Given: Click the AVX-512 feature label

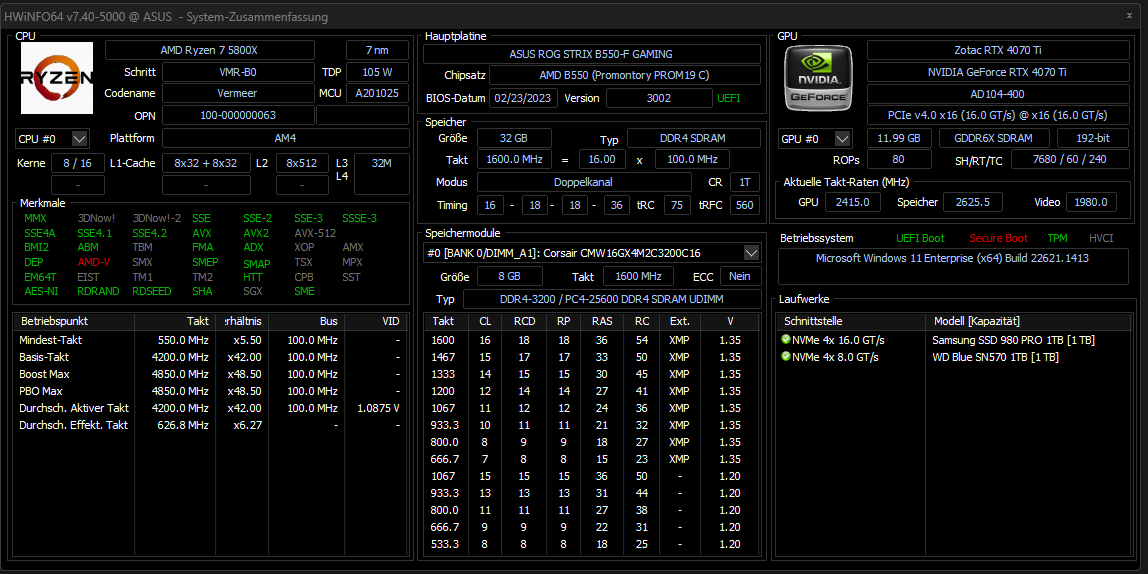Looking at the screenshot, I should (315, 233).
